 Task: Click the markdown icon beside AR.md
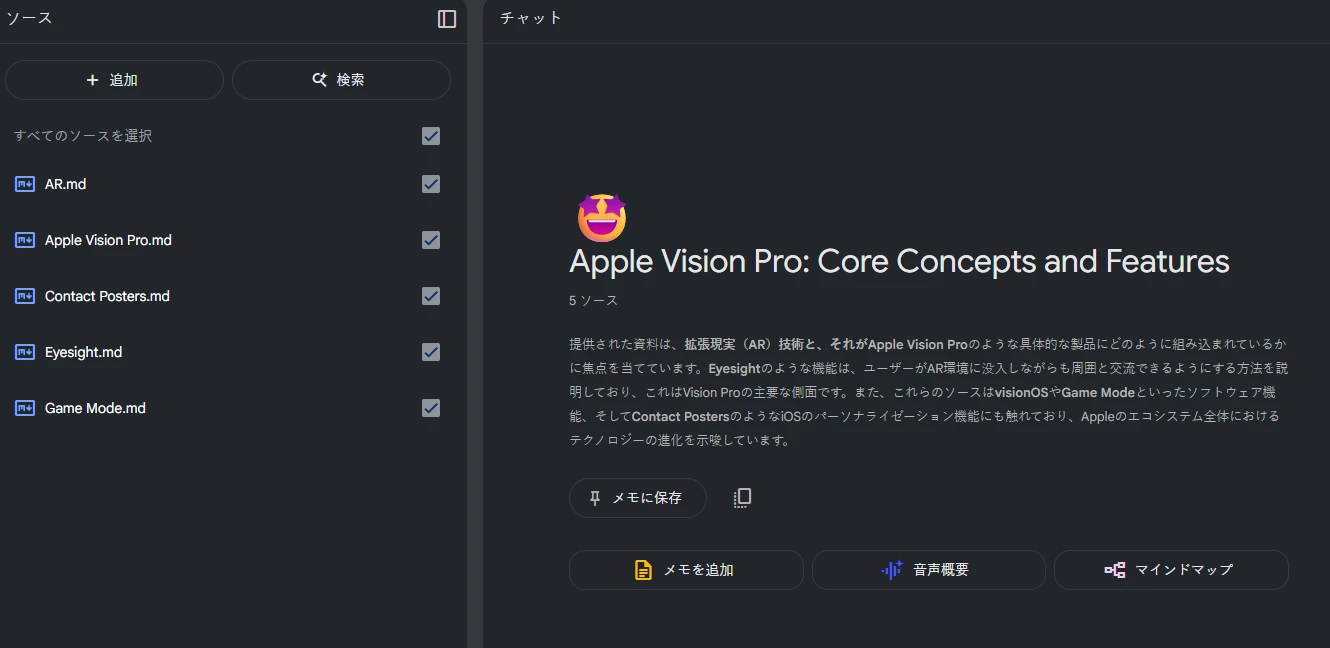25,184
